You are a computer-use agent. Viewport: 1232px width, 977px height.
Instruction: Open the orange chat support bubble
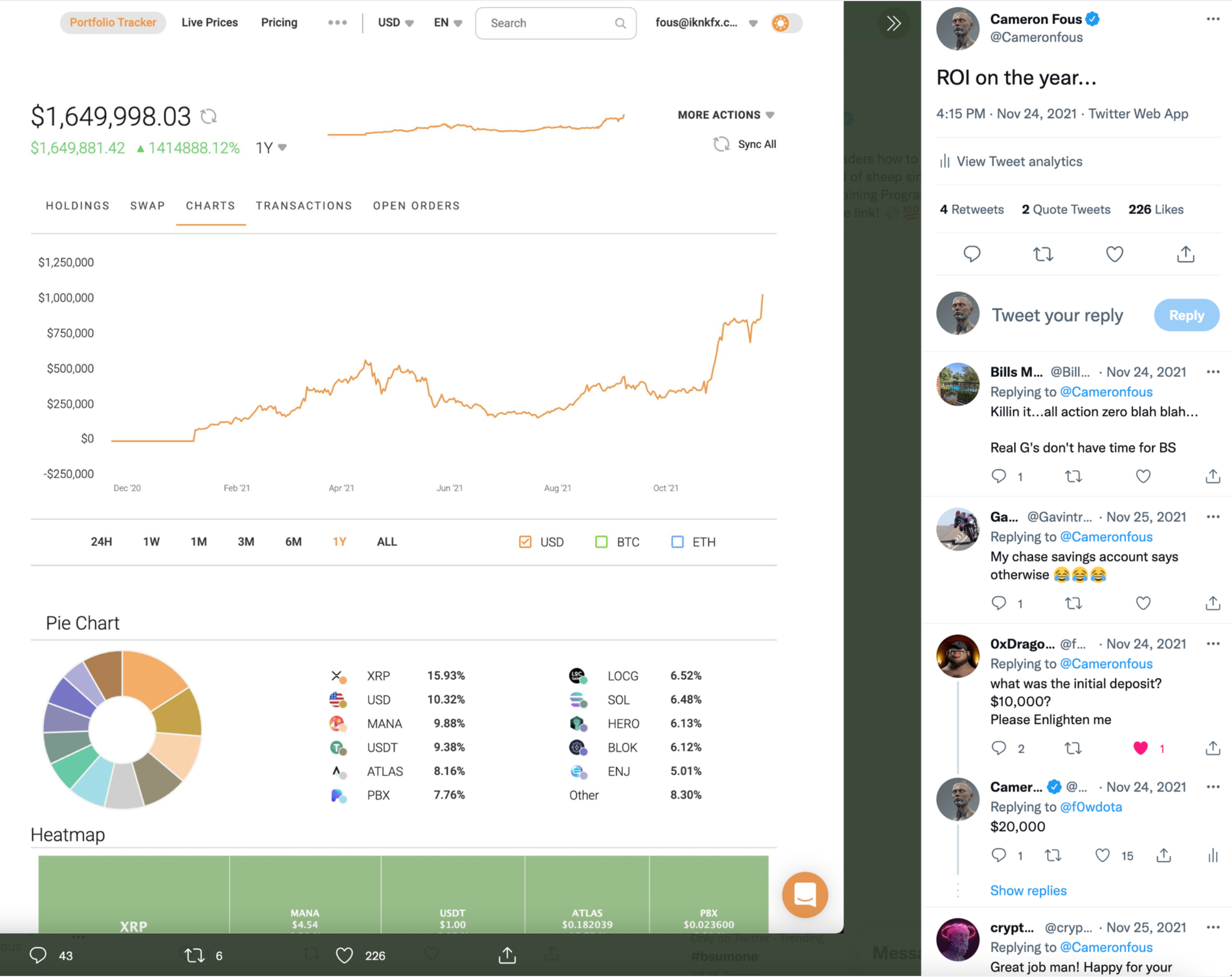[x=804, y=894]
